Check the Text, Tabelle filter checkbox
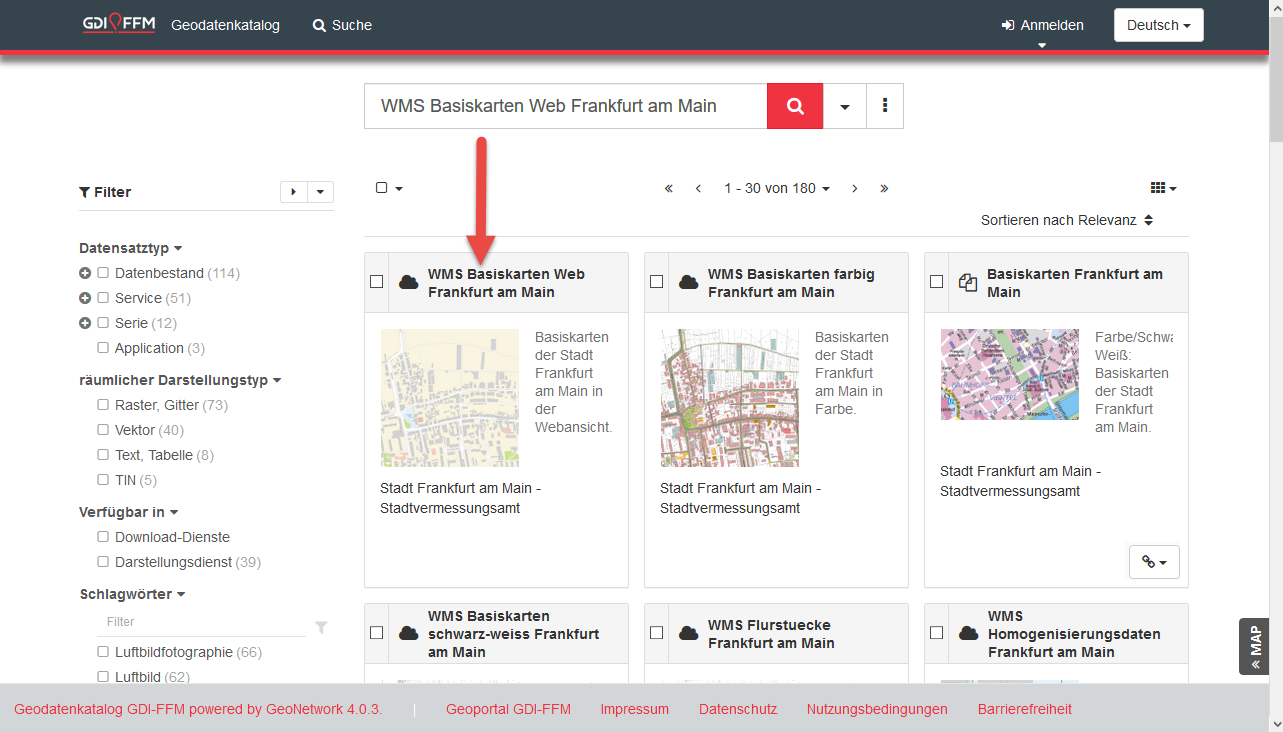 tap(103, 455)
